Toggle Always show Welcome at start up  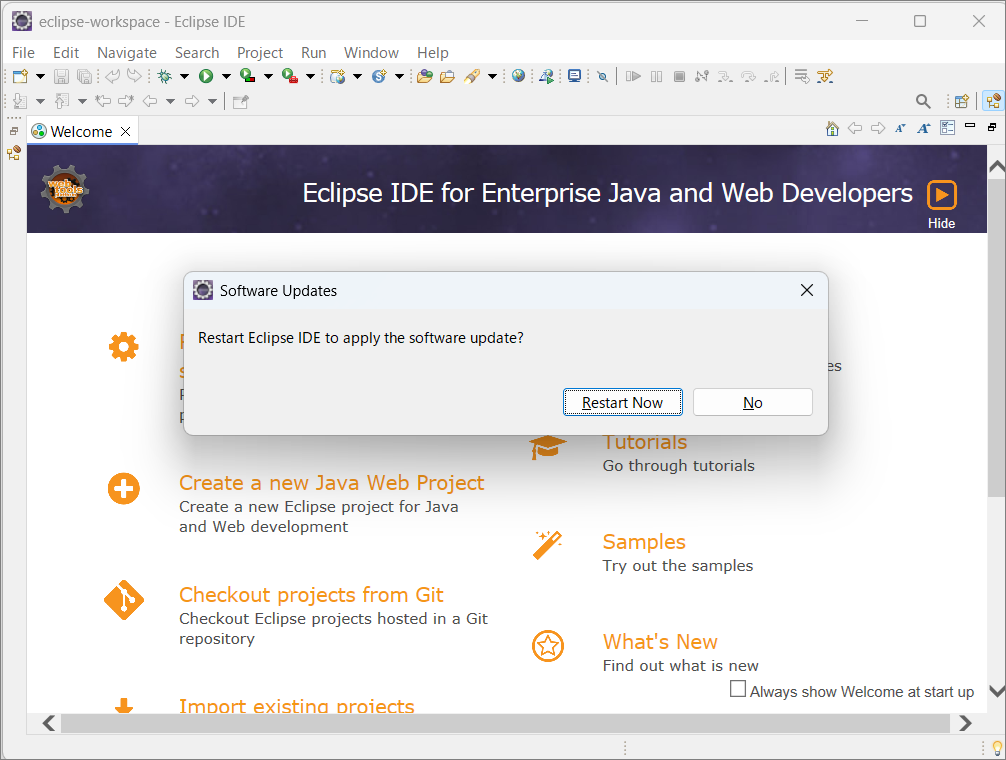point(738,689)
